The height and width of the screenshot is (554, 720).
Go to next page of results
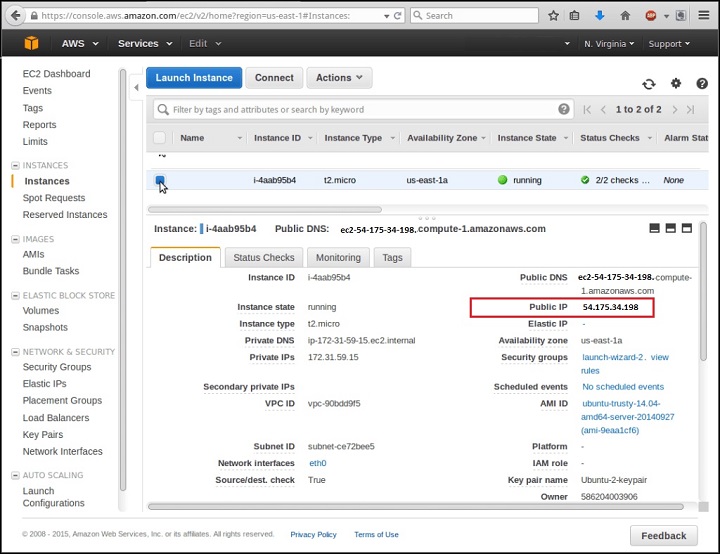tap(675, 109)
